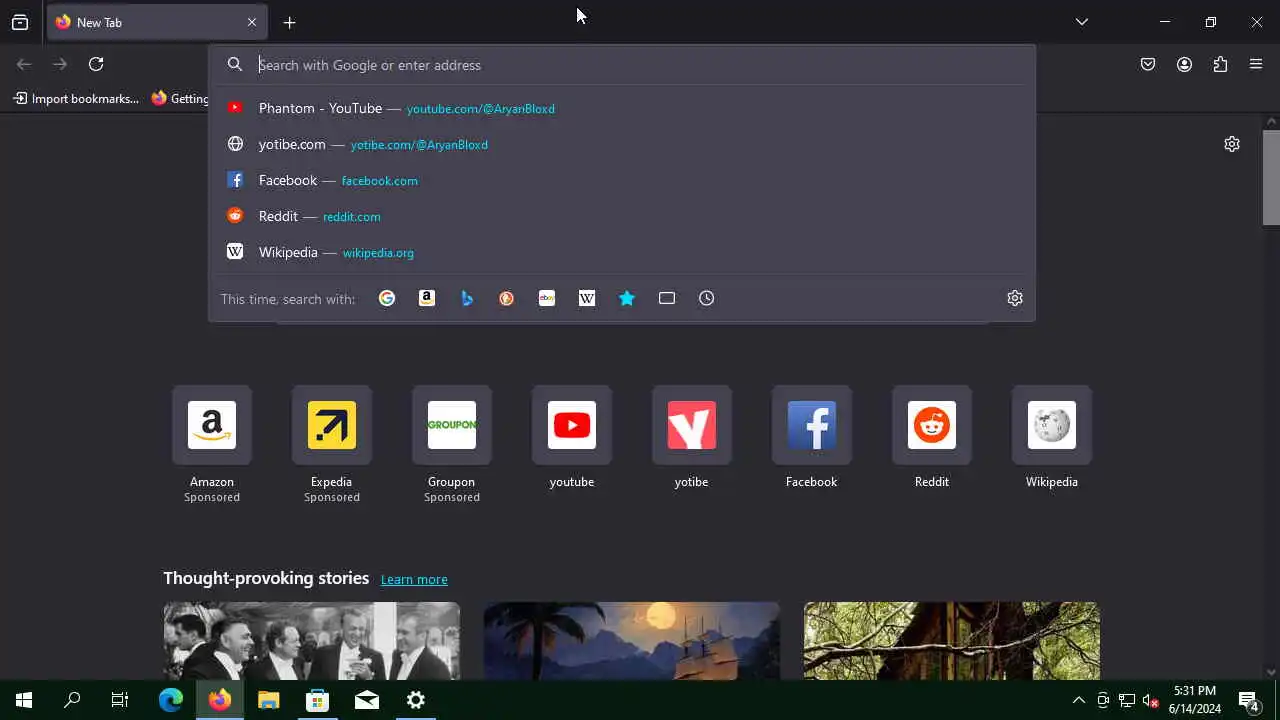Open Save to Pocket icon in toolbar
Viewport: 1280px width, 720px height.
point(1148,64)
